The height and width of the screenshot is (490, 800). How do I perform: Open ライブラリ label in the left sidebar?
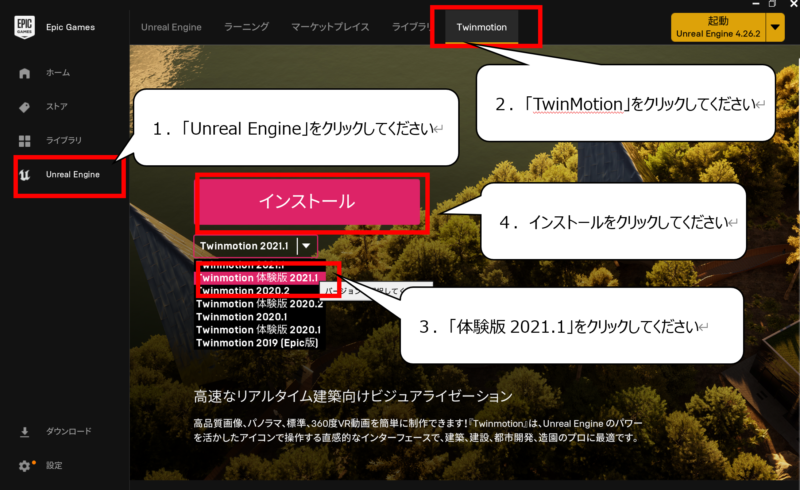(x=64, y=140)
